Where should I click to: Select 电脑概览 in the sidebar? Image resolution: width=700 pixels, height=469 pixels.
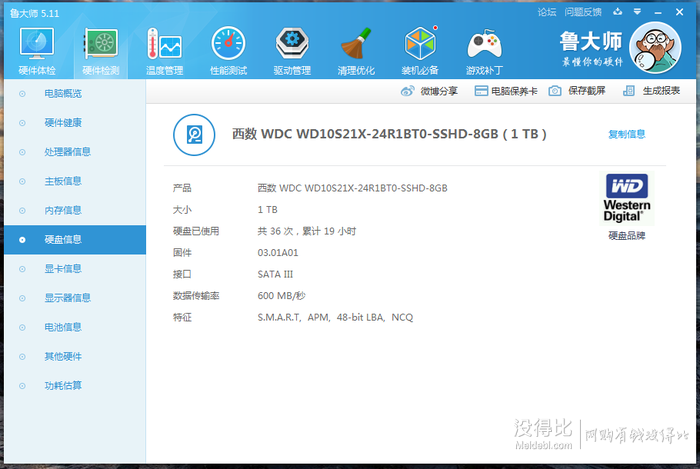75,94
